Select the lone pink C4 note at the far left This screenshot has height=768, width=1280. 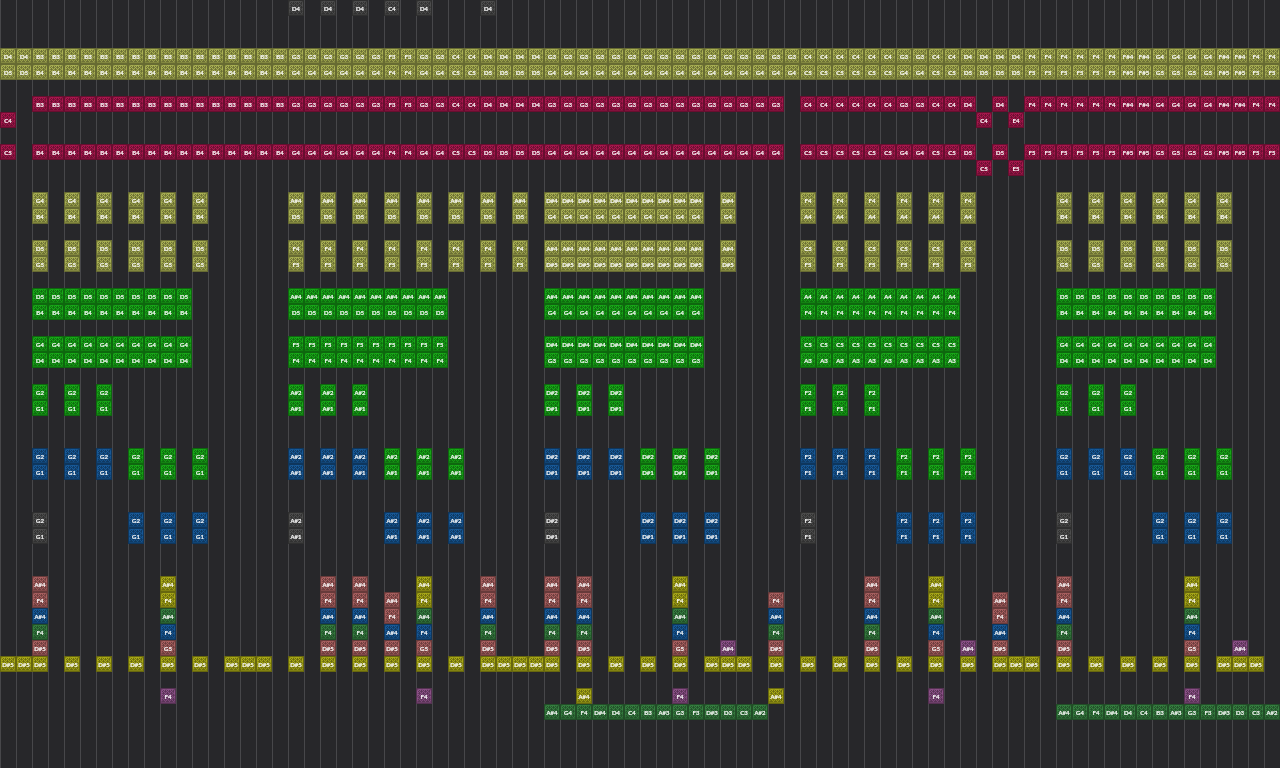pos(8,119)
